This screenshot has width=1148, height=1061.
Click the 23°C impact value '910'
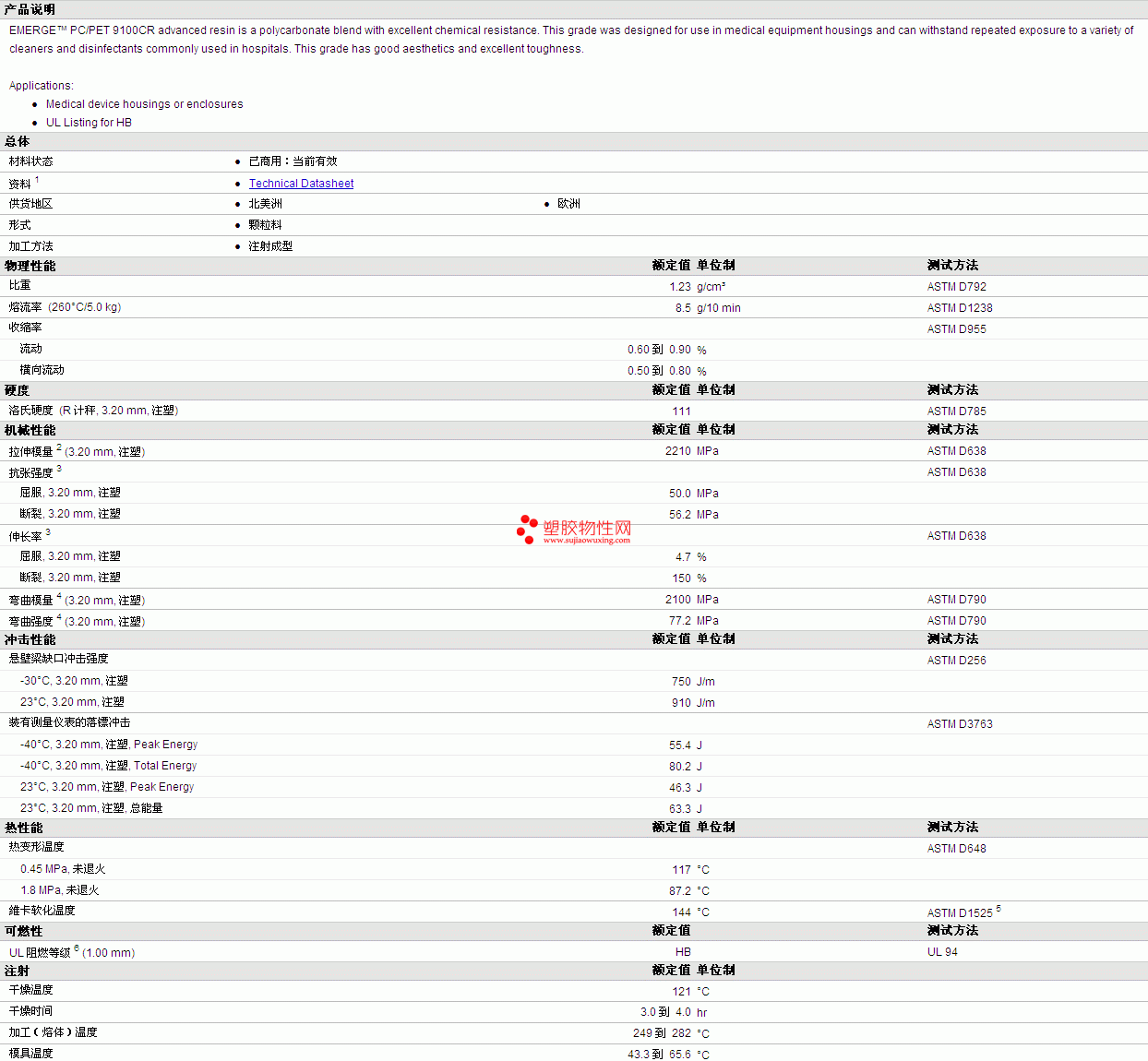(x=682, y=703)
